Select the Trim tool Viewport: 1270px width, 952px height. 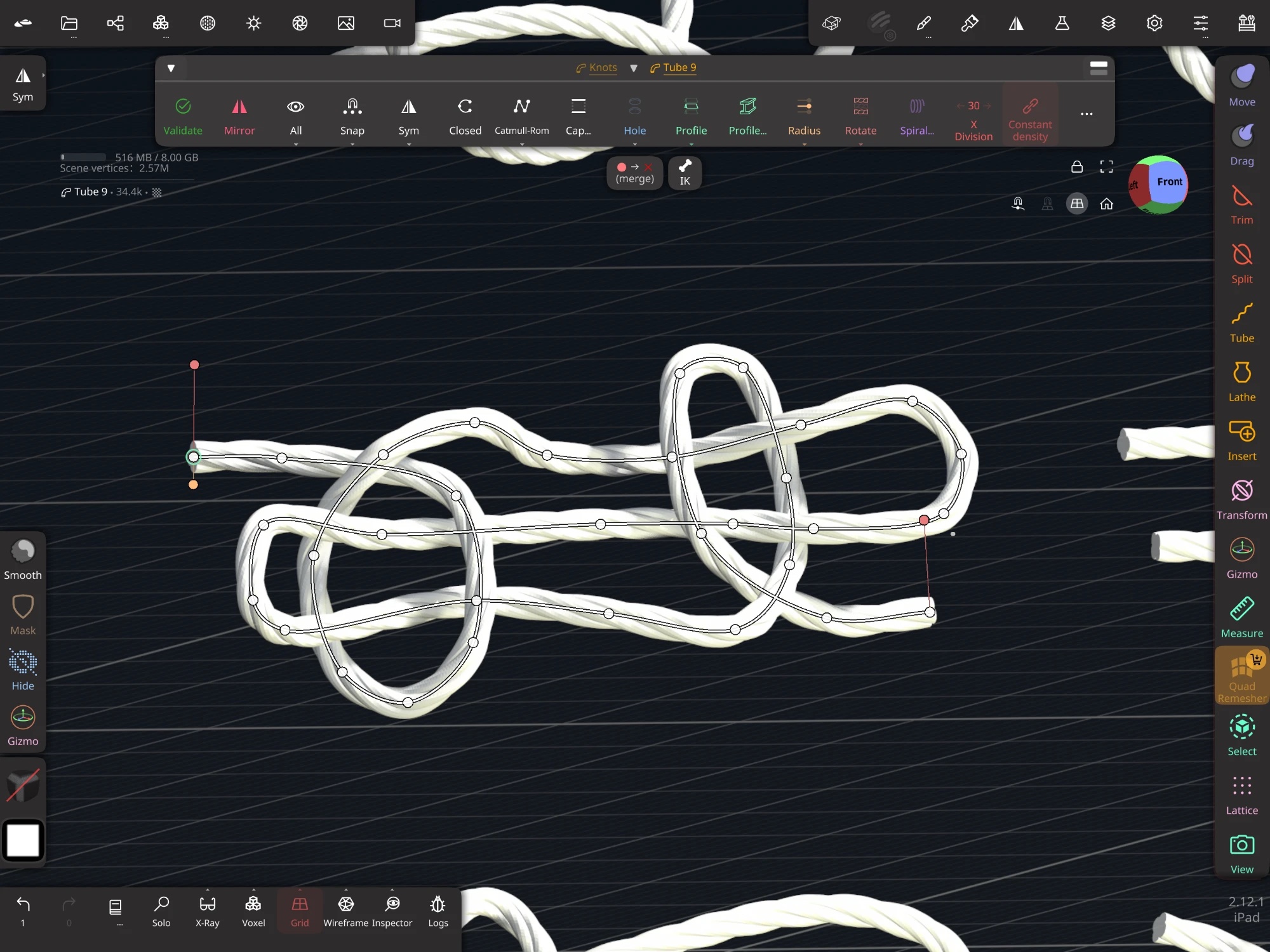point(1241,204)
